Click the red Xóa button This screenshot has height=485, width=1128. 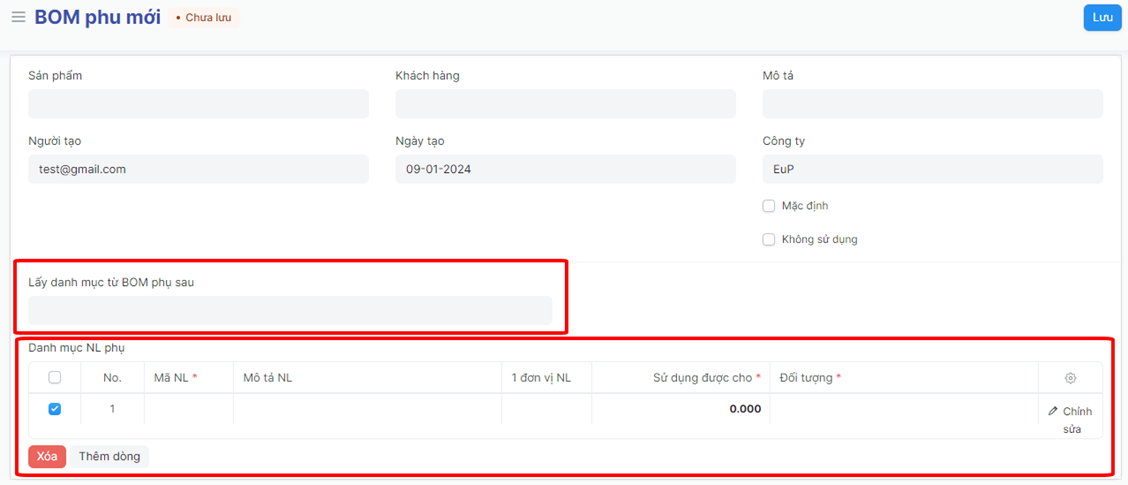pyautogui.click(x=47, y=457)
